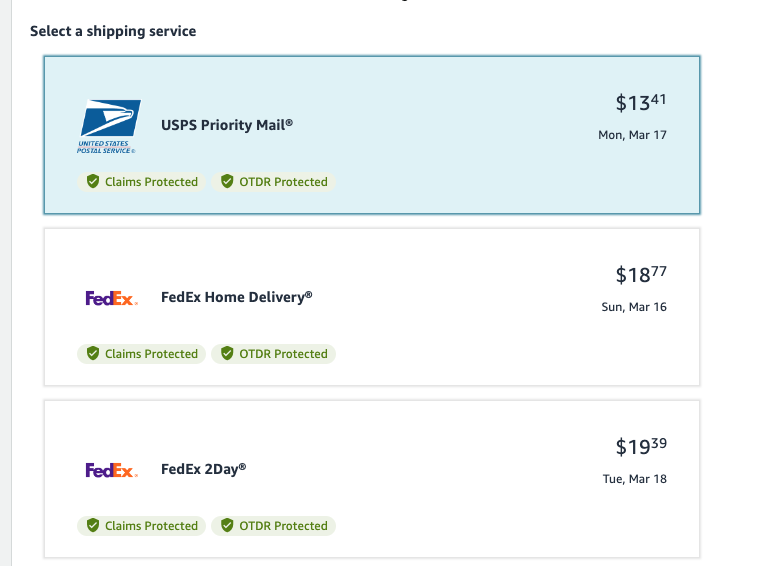Click the USPS OTDR Protected shield icon

click(x=227, y=181)
